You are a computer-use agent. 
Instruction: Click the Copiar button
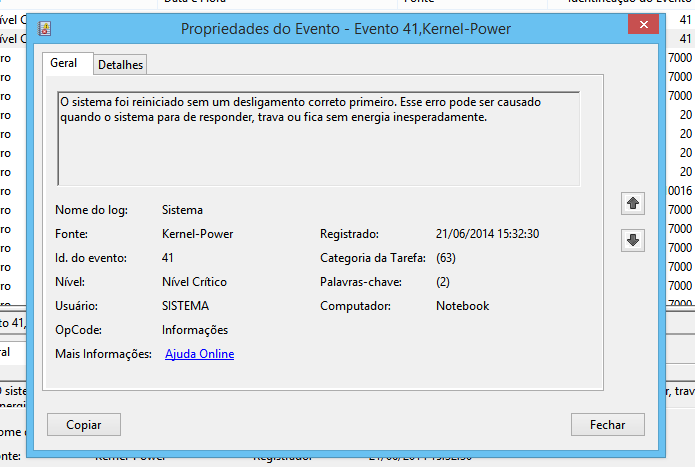coord(84,424)
